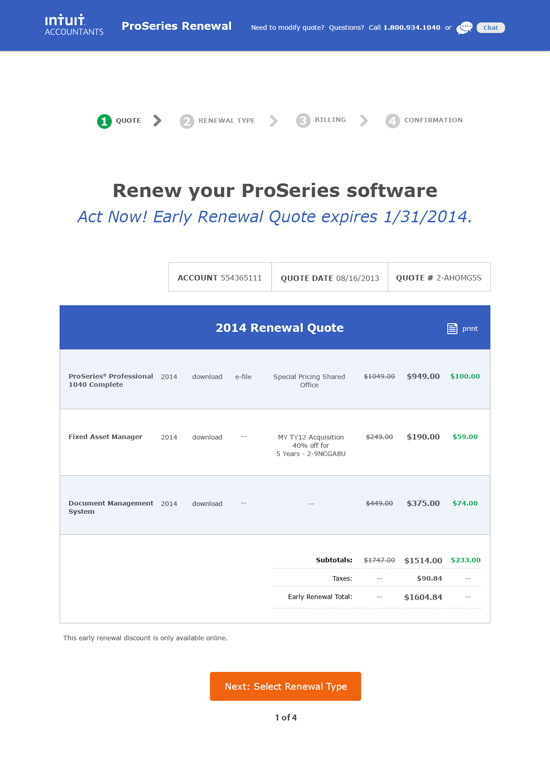Click the green $100.00 savings

pos(465,376)
